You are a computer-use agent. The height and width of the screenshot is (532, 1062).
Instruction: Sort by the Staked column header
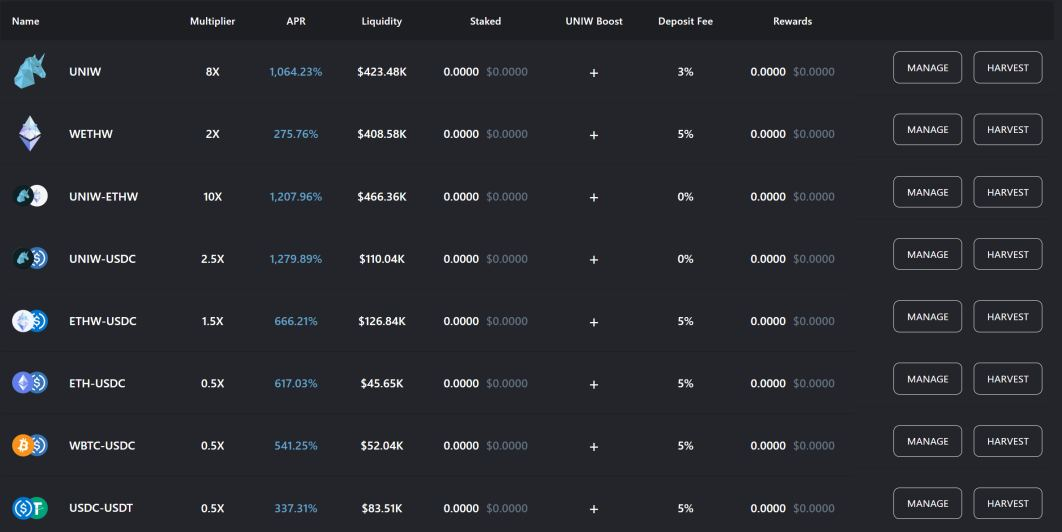(486, 21)
